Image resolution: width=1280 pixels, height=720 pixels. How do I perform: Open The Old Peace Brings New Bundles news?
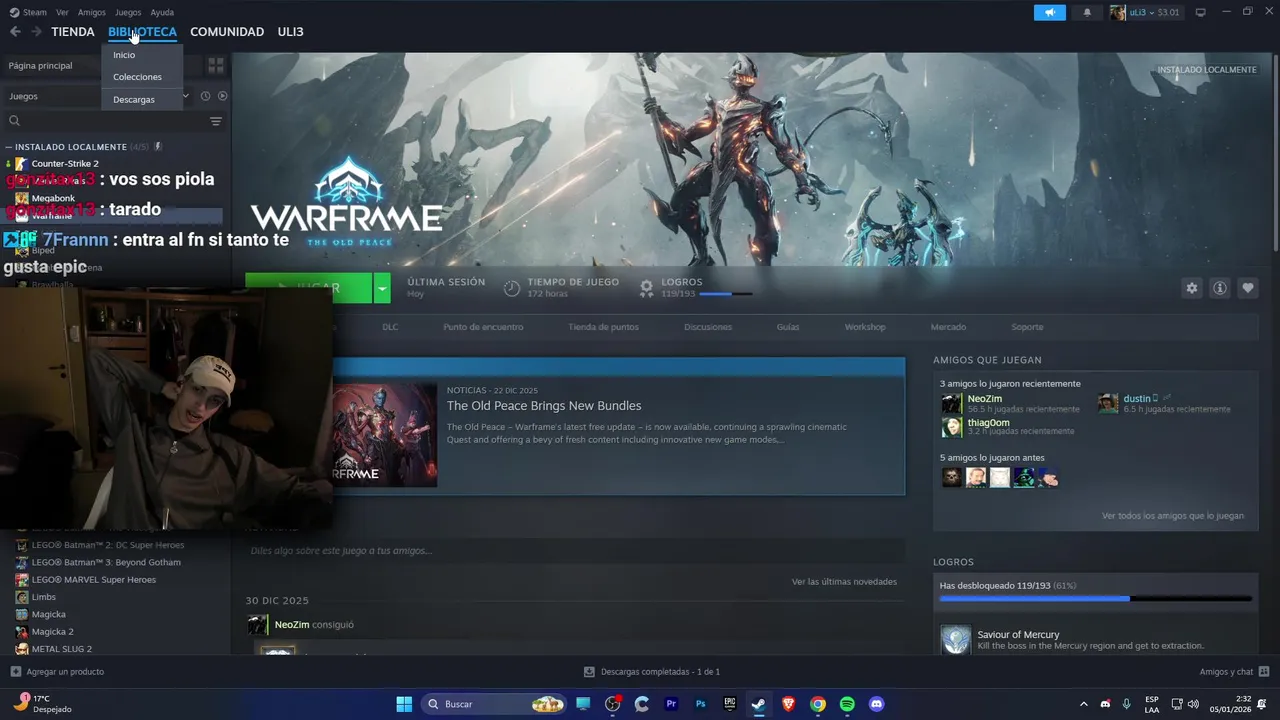tap(544, 406)
